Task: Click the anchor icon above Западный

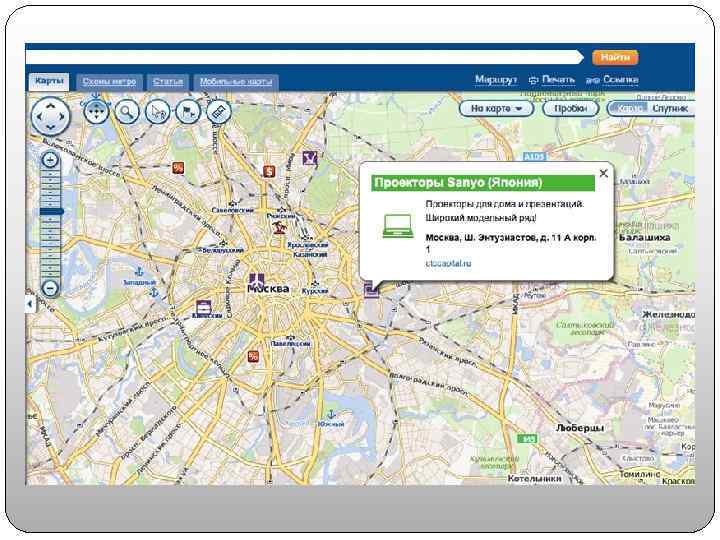Action: 138,272
